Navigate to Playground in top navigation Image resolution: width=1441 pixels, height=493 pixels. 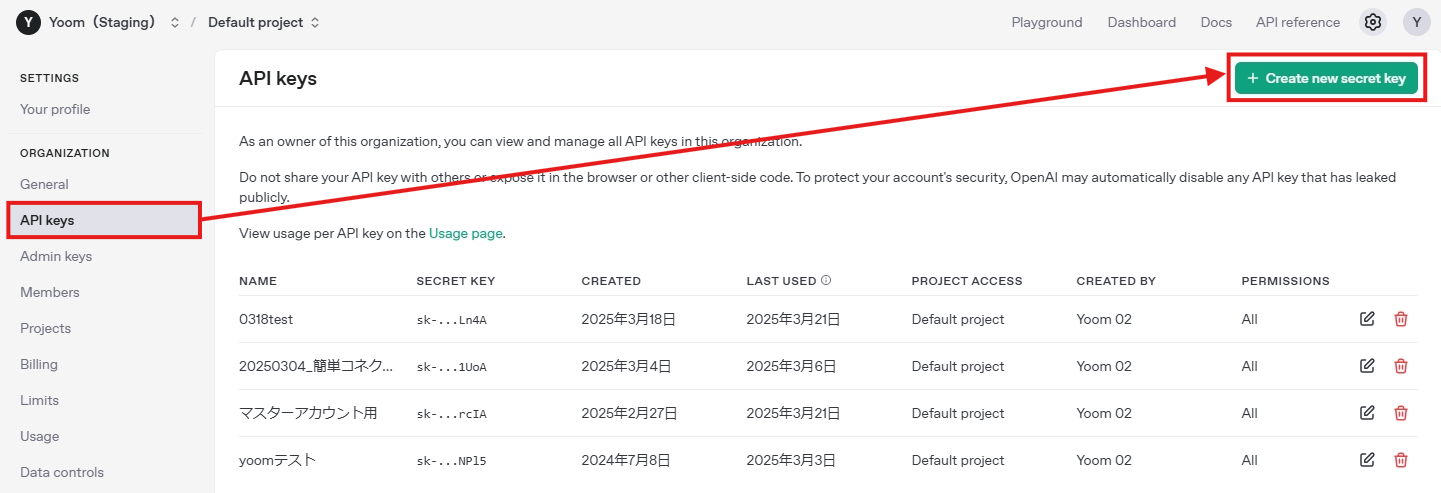pos(1046,22)
